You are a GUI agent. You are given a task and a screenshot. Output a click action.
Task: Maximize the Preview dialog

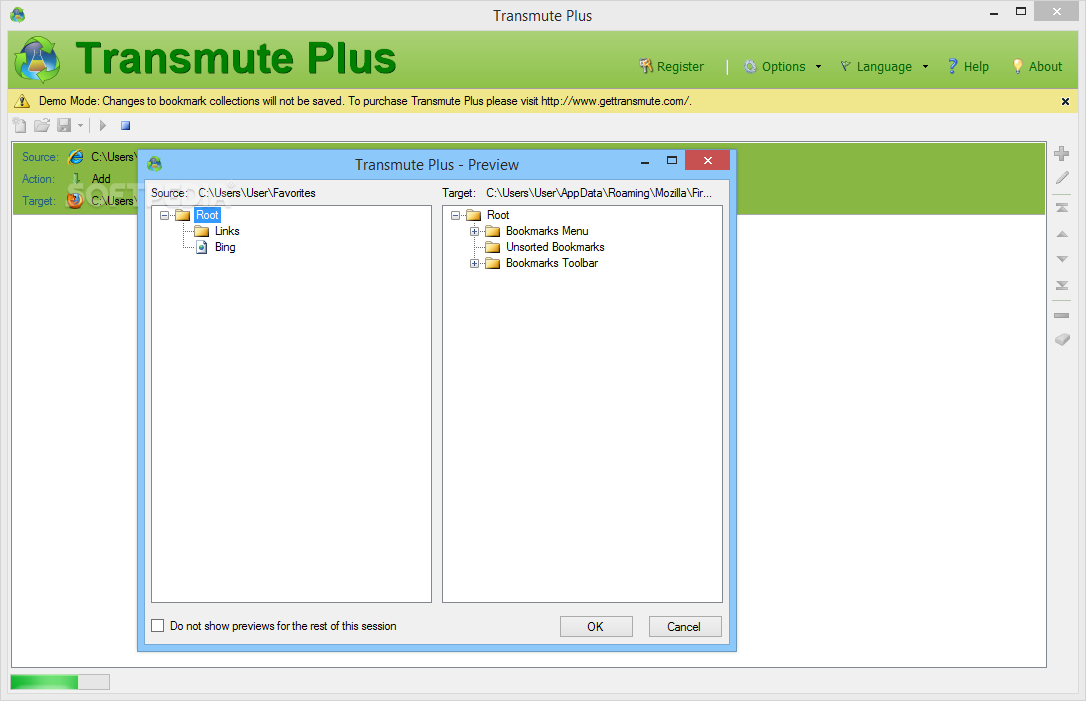672,160
